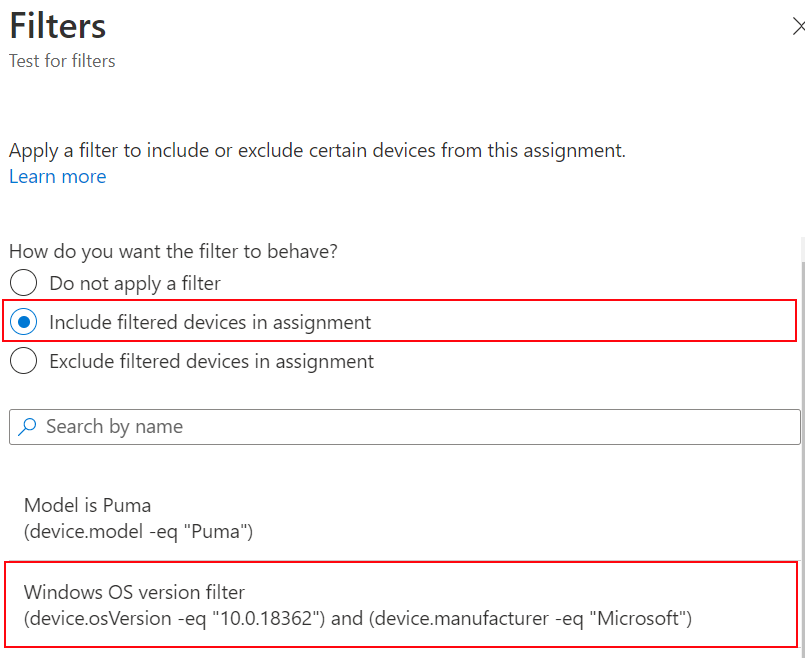Click the search box placeholder text
805x658 pixels.
click(x=112, y=427)
